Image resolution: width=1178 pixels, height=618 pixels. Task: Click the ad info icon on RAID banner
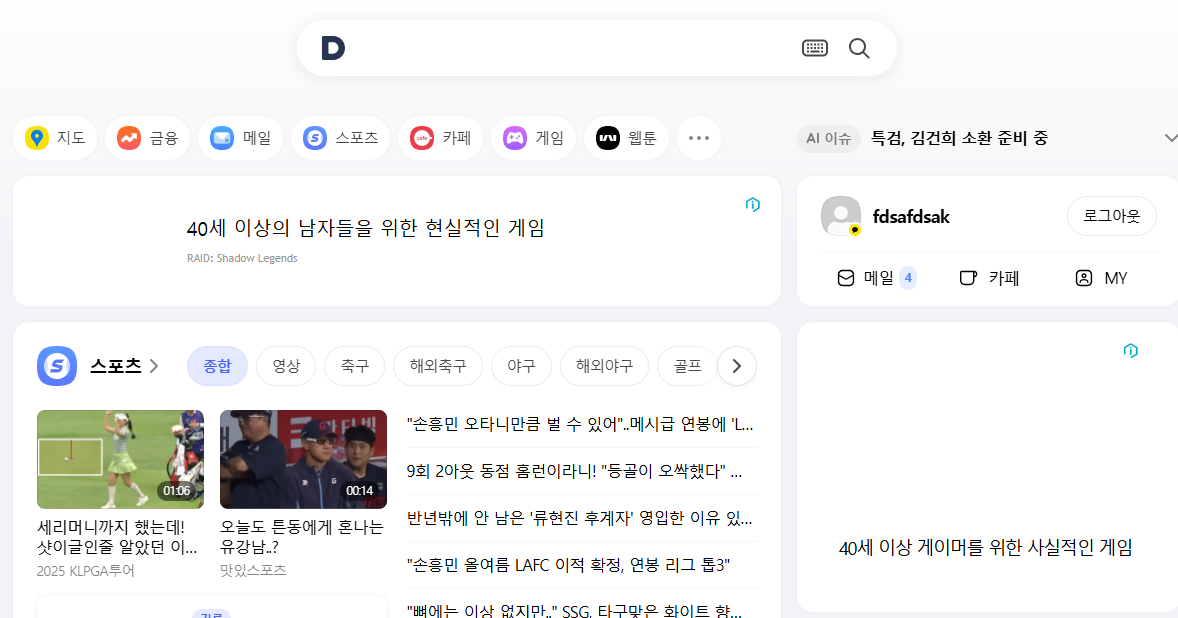(x=753, y=204)
